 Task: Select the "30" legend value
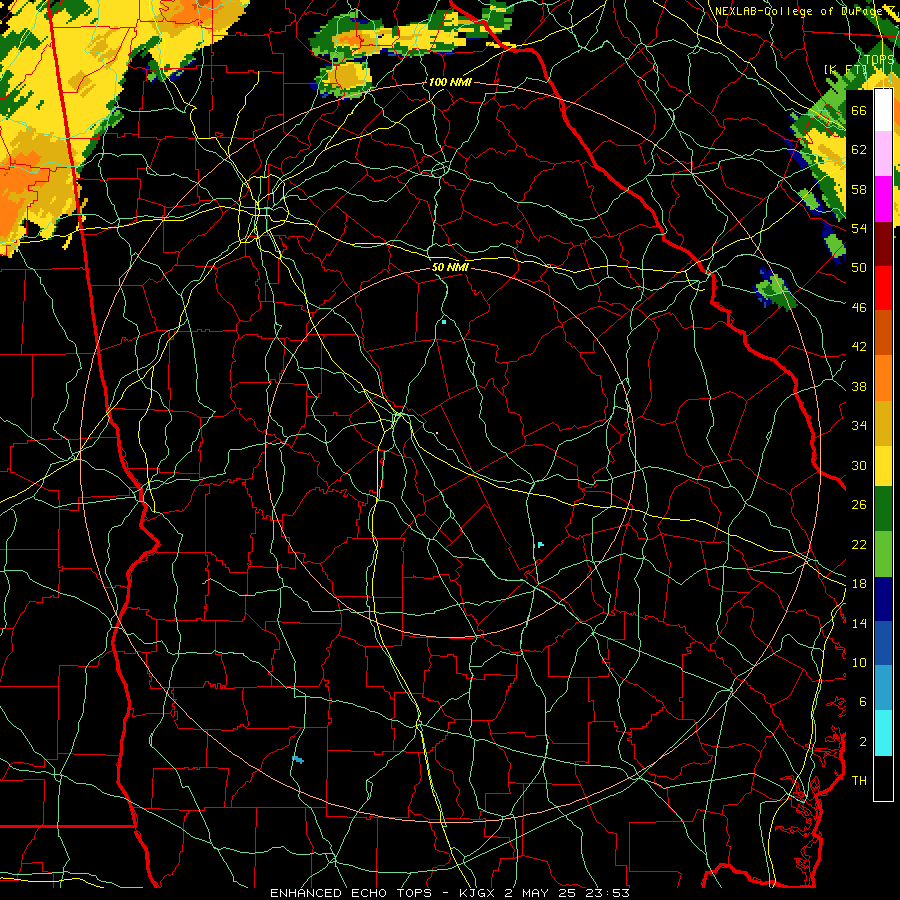[859, 465]
